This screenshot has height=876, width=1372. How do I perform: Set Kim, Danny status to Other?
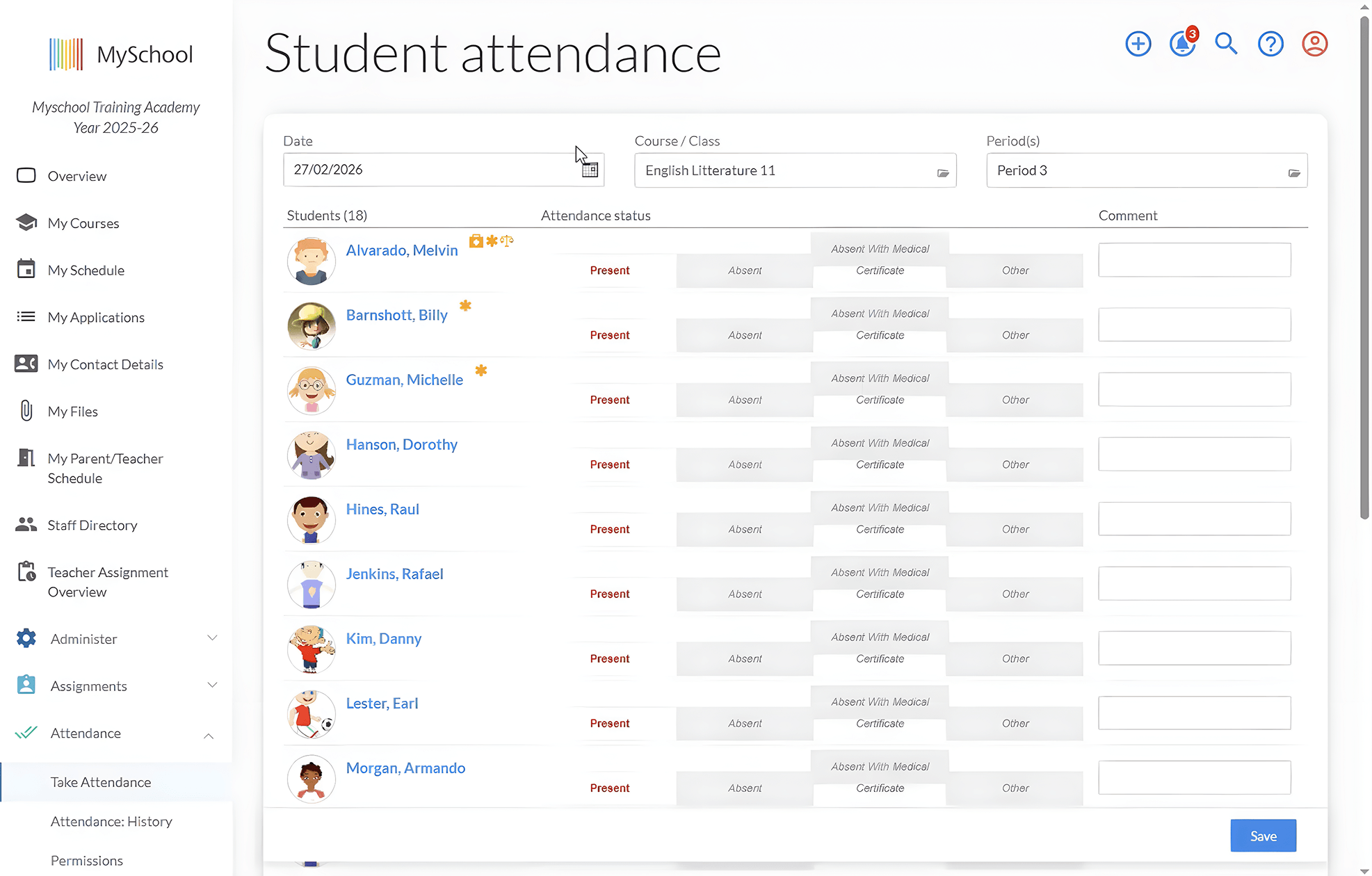[x=1015, y=658]
